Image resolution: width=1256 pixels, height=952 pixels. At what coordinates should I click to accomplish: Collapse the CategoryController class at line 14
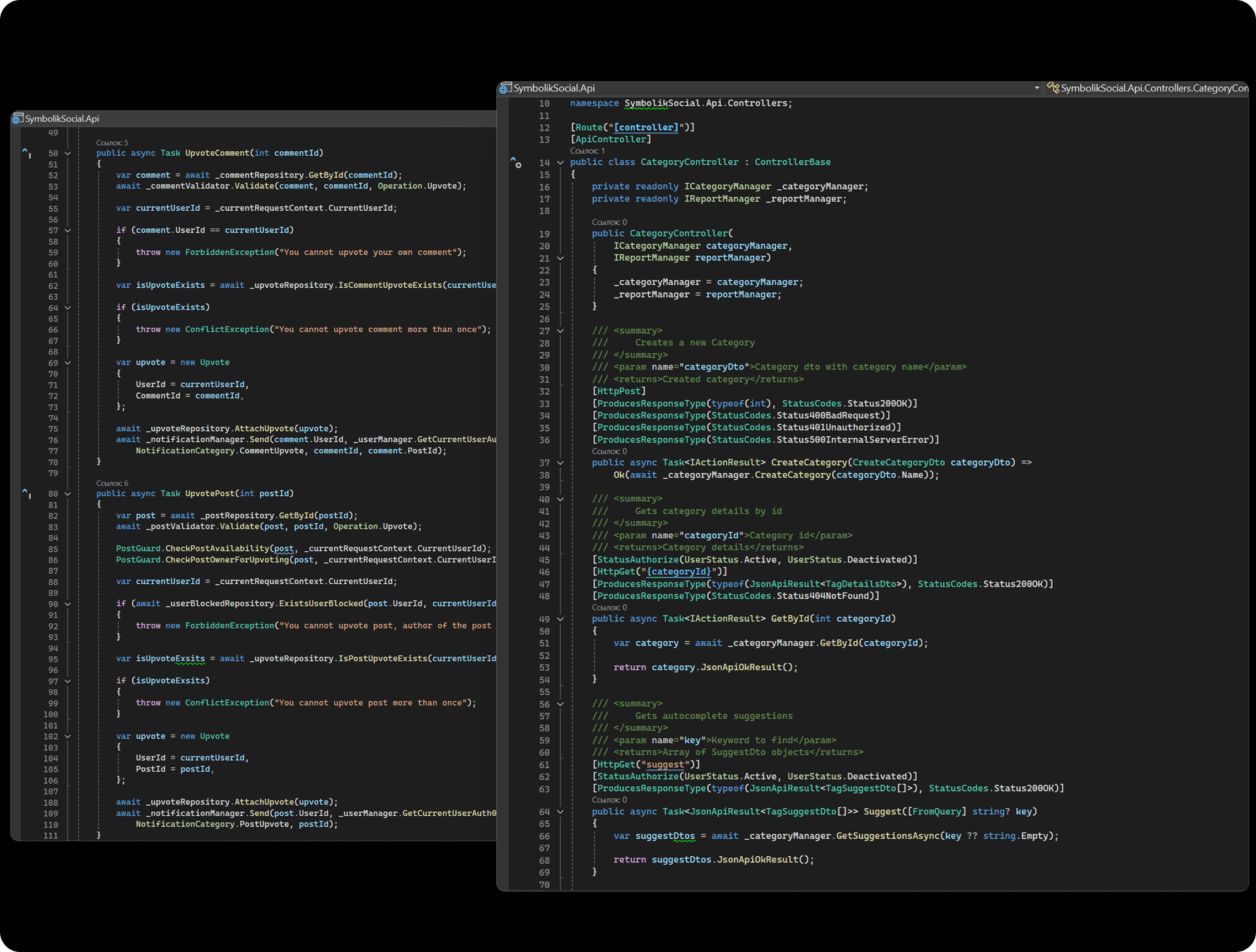[560, 163]
